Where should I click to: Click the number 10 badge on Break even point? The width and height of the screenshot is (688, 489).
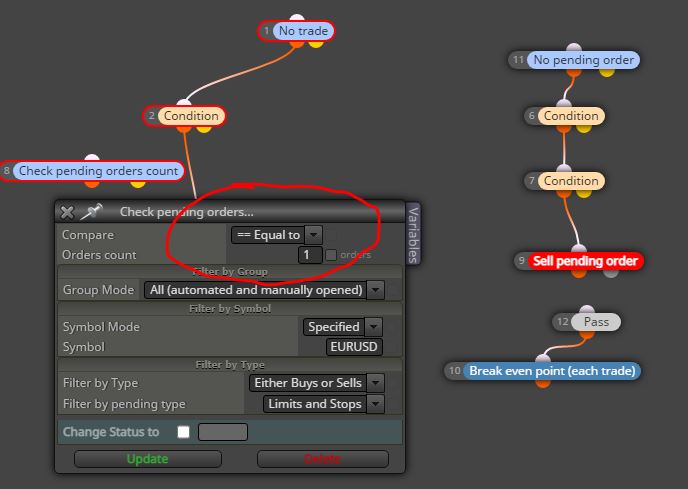click(455, 371)
